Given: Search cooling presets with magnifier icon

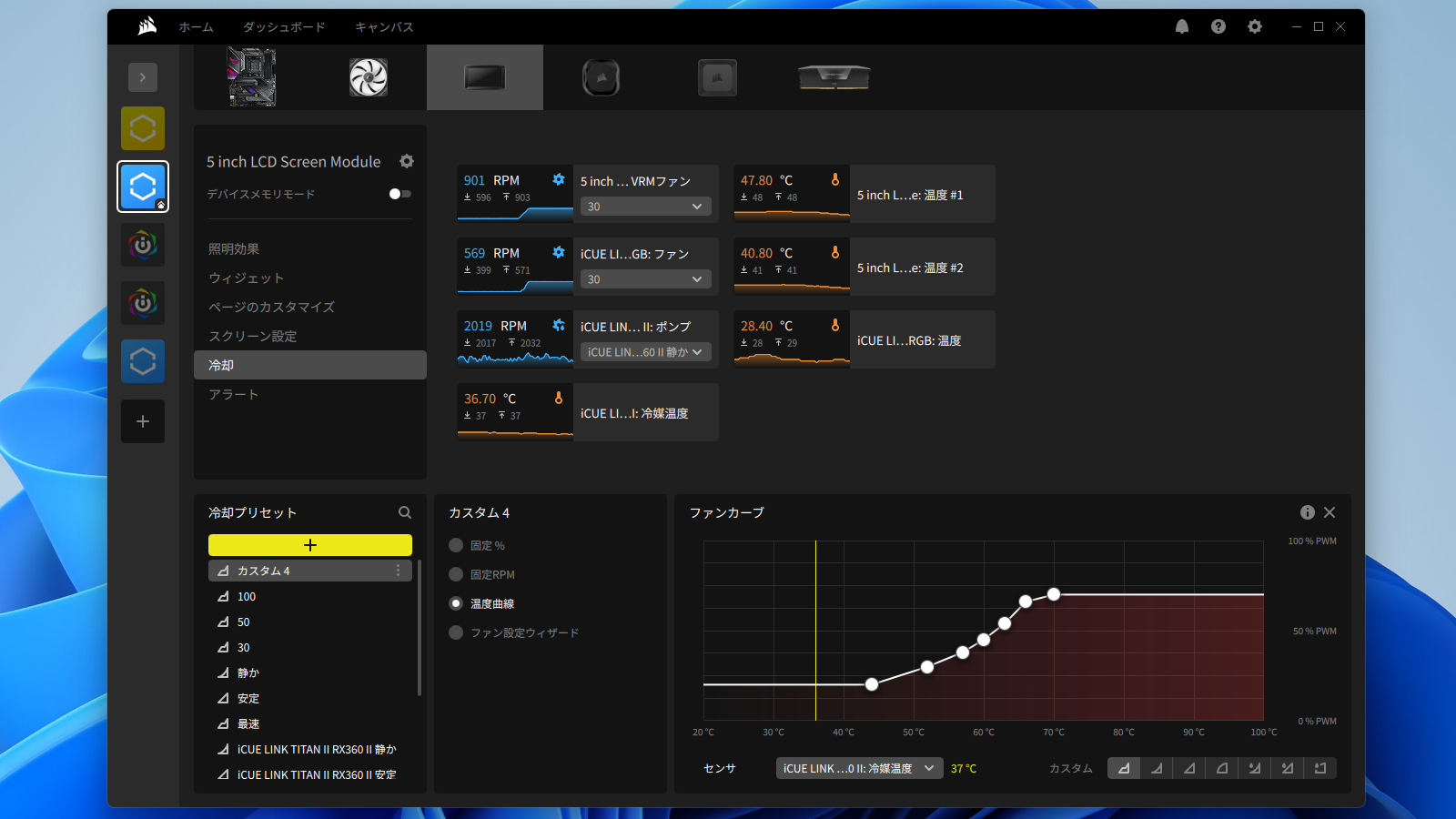Looking at the screenshot, I should coord(405,512).
